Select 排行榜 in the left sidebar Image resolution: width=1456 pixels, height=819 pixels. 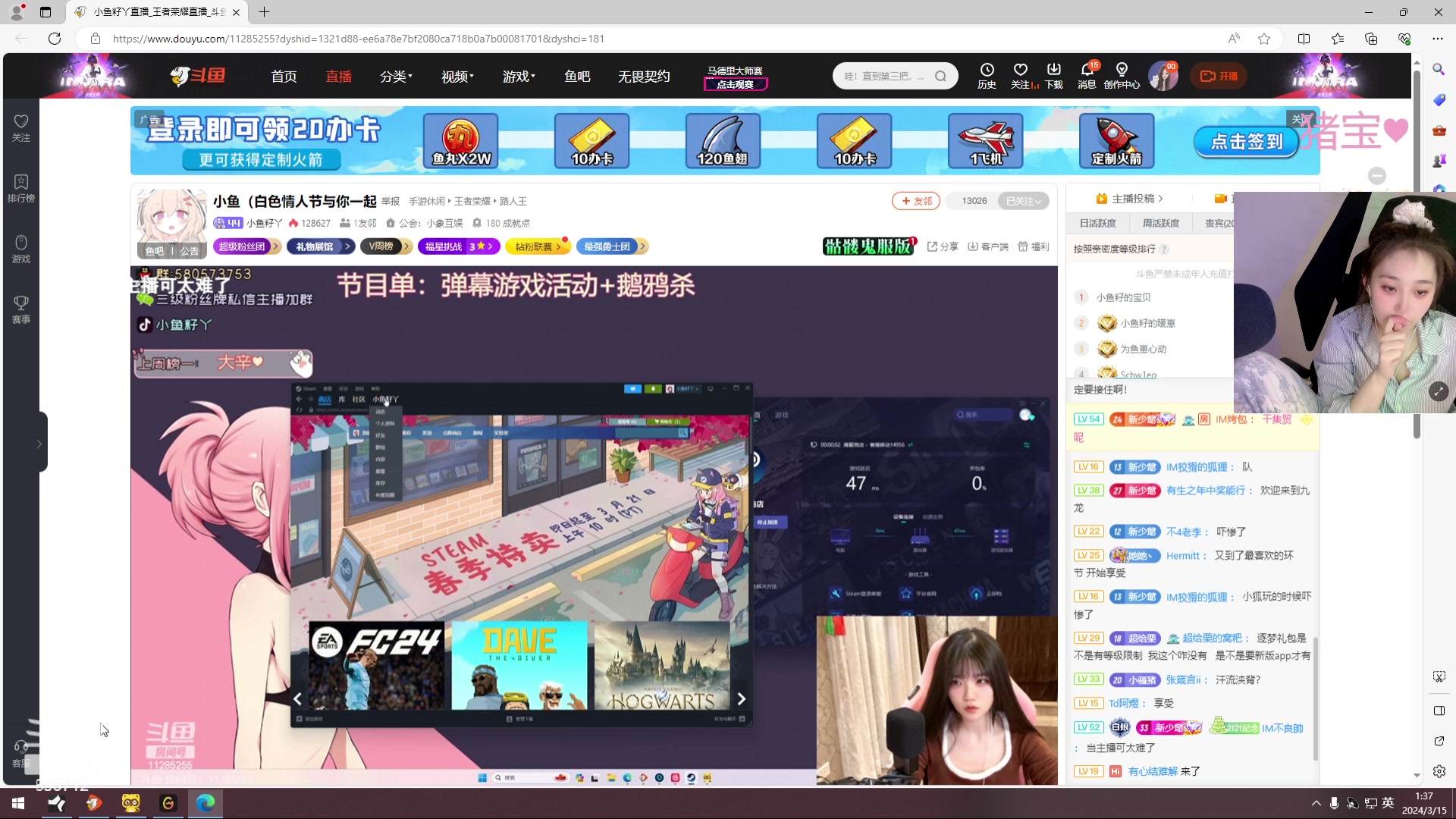pyautogui.click(x=20, y=187)
